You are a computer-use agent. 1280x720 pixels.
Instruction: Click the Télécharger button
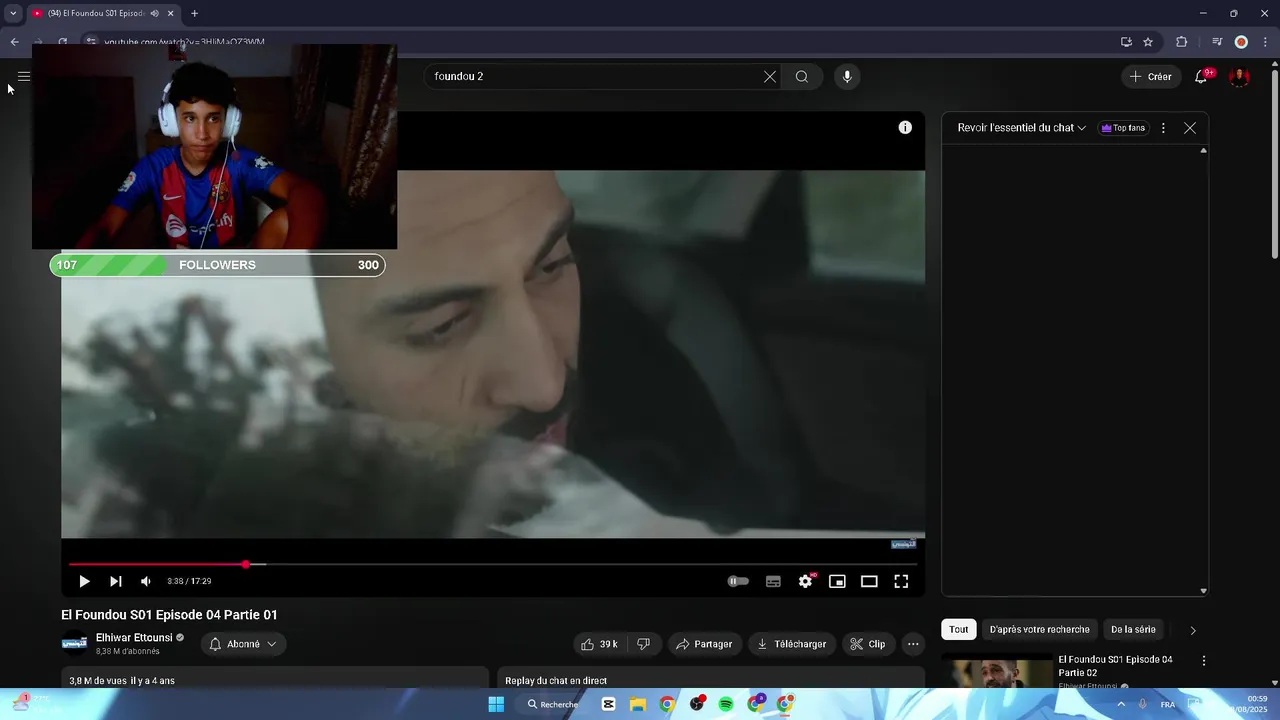click(x=792, y=644)
